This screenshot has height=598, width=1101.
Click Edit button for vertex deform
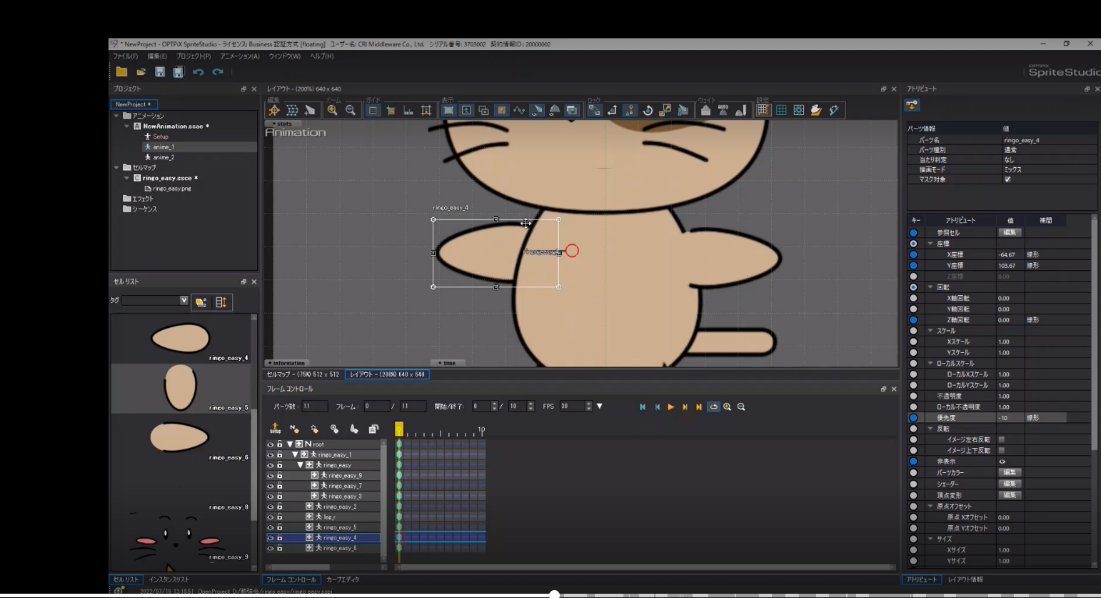(x=1010, y=495)
